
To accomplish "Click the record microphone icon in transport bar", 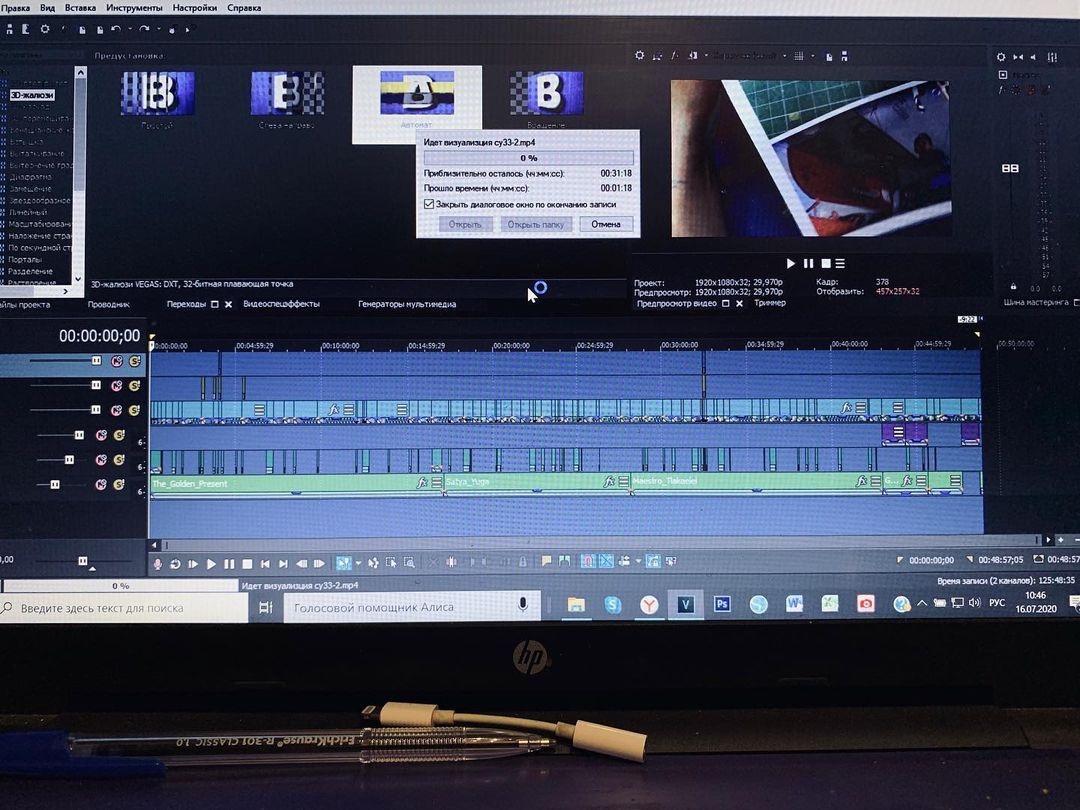I will [x=157, y=563].
